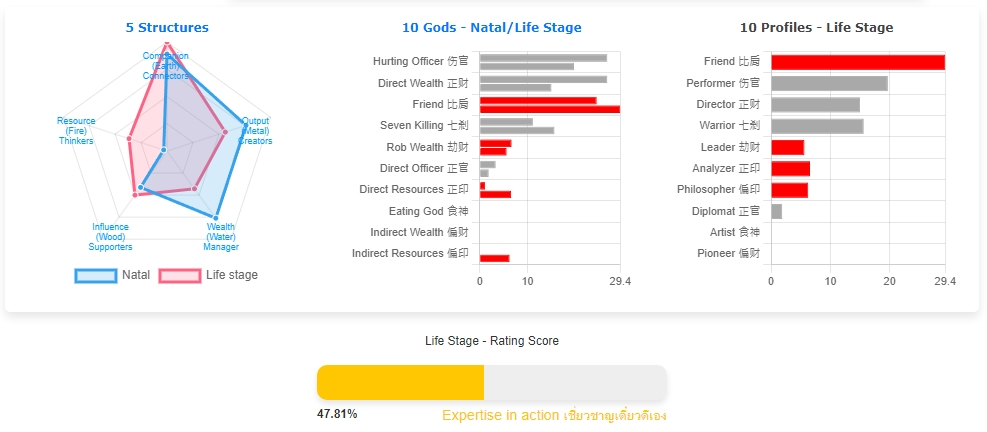Viewport: 987px width, 432px height.
Task: Click the Influence (Wood) Supporters radar label
Action: (110, 237)
